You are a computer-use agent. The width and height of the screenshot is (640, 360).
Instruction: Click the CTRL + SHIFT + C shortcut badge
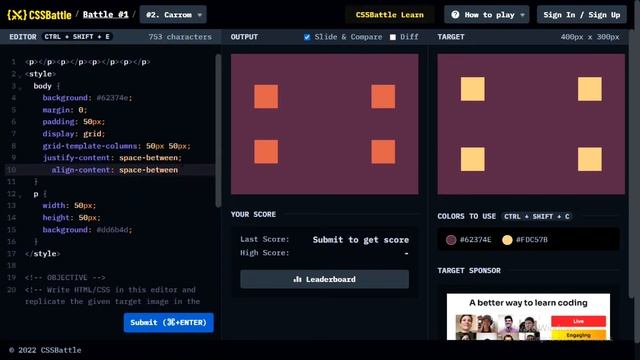pyautogui.click(x=536, y=216)
